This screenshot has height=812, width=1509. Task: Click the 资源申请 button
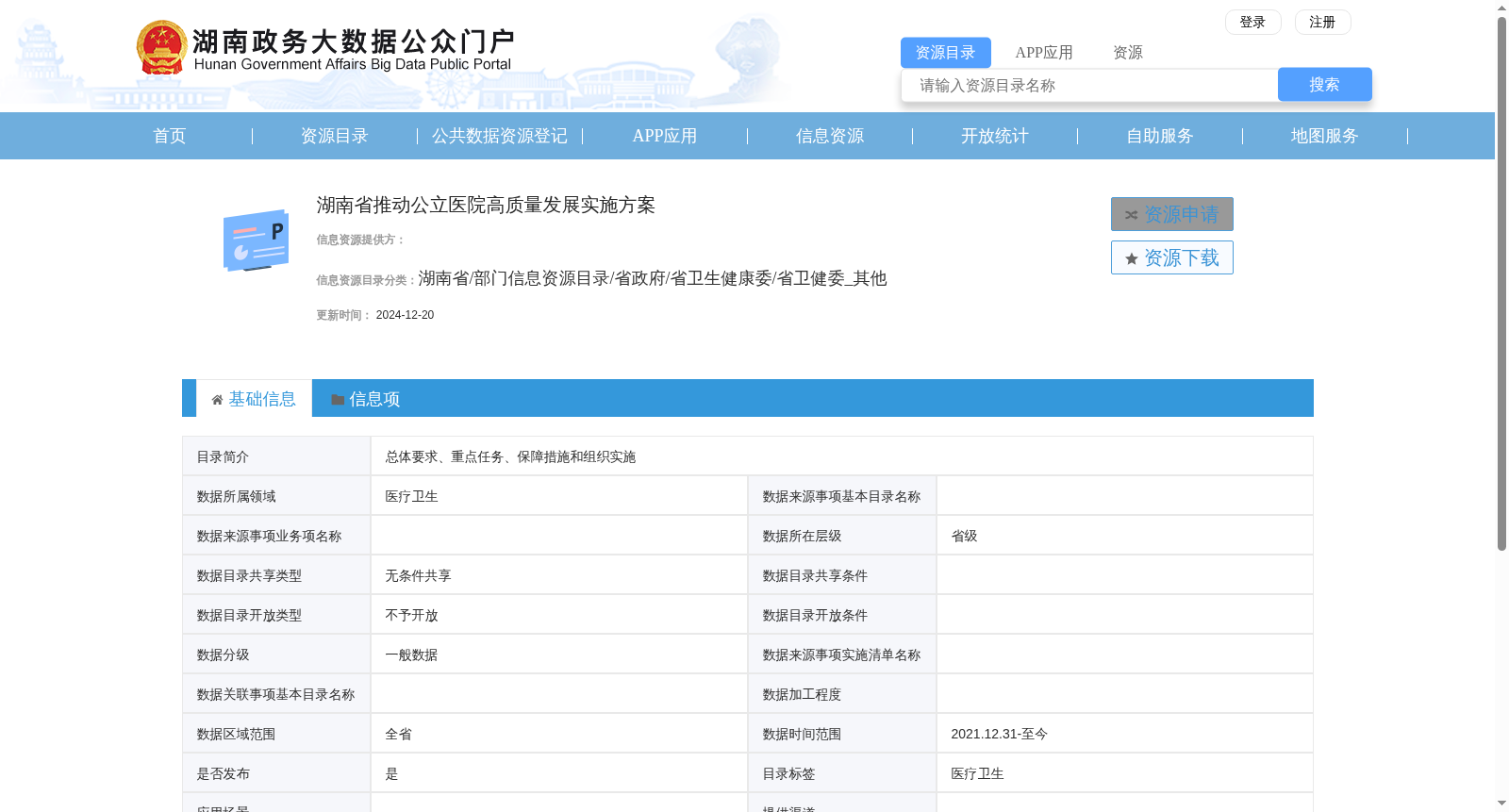[1171, 214]
